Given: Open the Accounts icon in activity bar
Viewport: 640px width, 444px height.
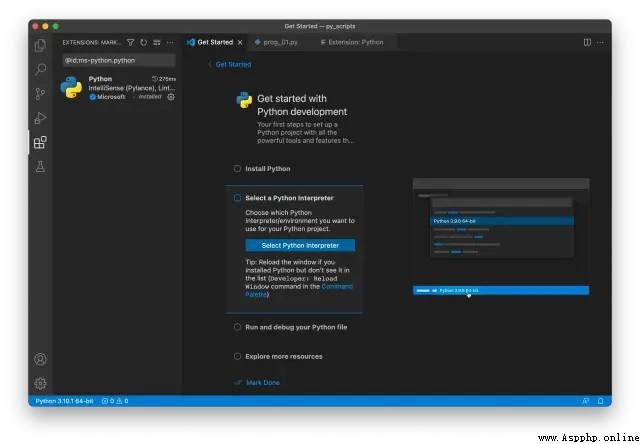Looking at the screenshot, I should coord(40,359).
